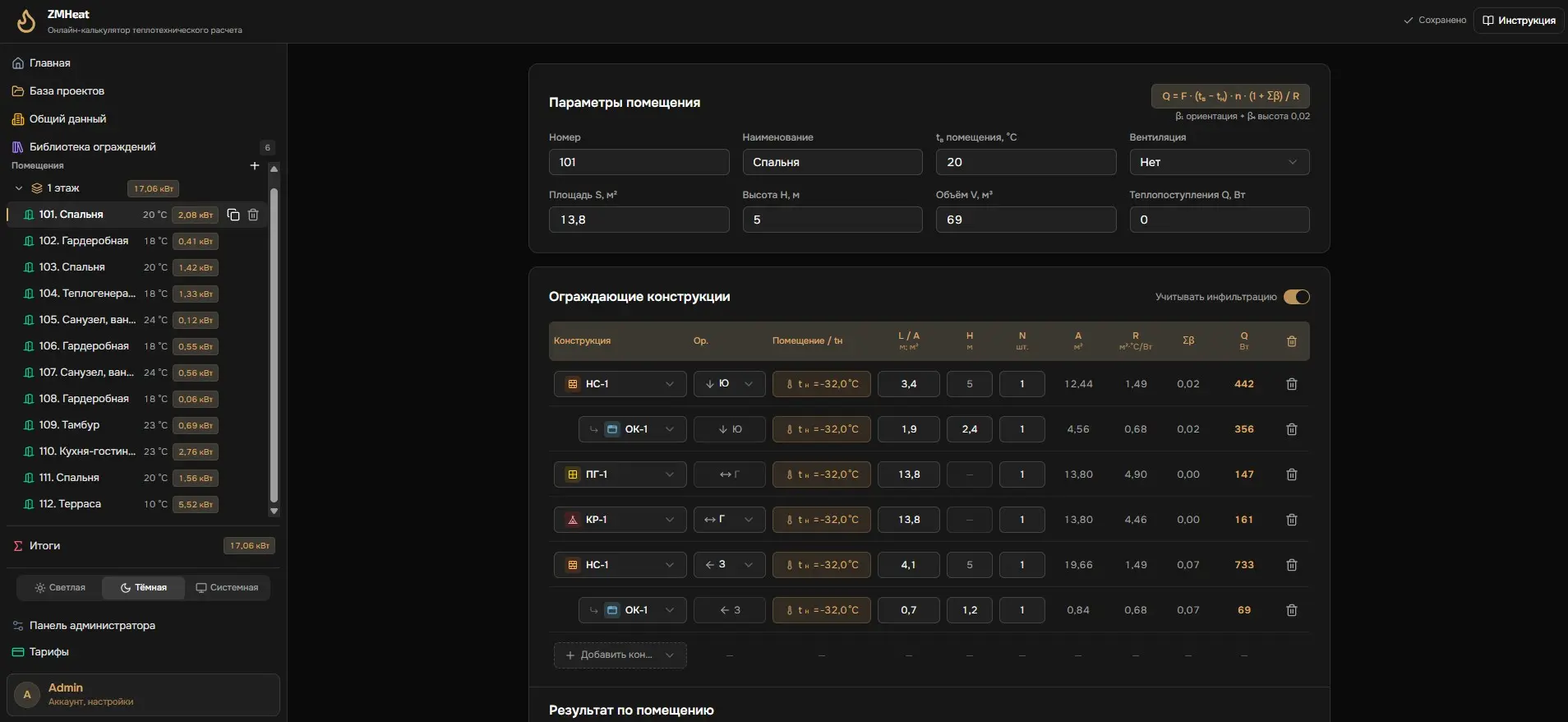The height and width of the screenshot is (722, 1568).
Task: Switch to Тёмная theme
Action: pyautogui.click(x=144, y=588)
